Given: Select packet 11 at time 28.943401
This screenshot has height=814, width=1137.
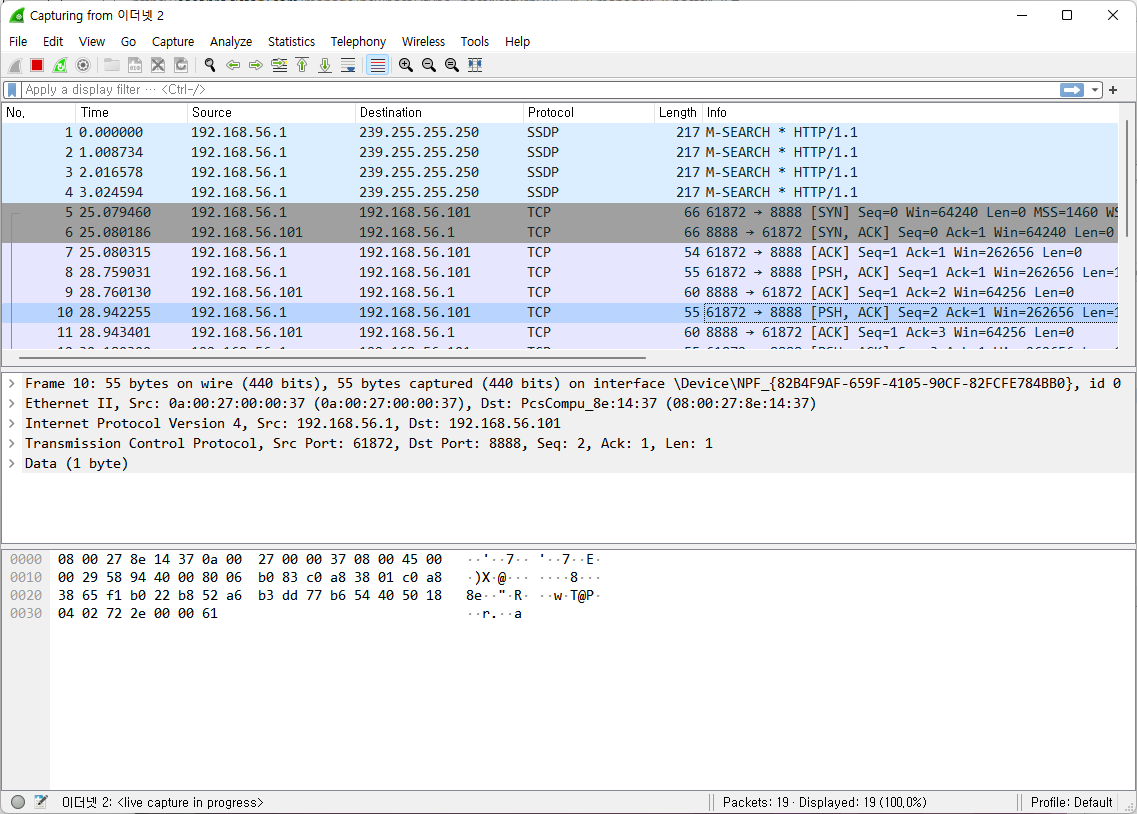Looking at the screenshot, I should click(x=560, y=333).
